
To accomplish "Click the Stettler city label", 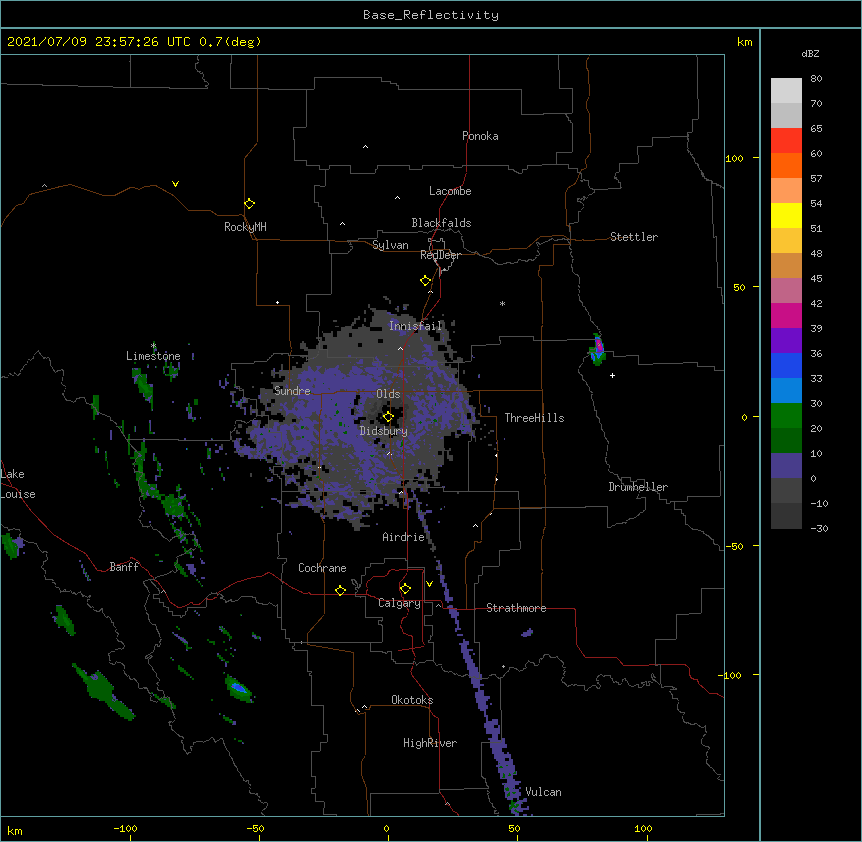I will point(634,237).
